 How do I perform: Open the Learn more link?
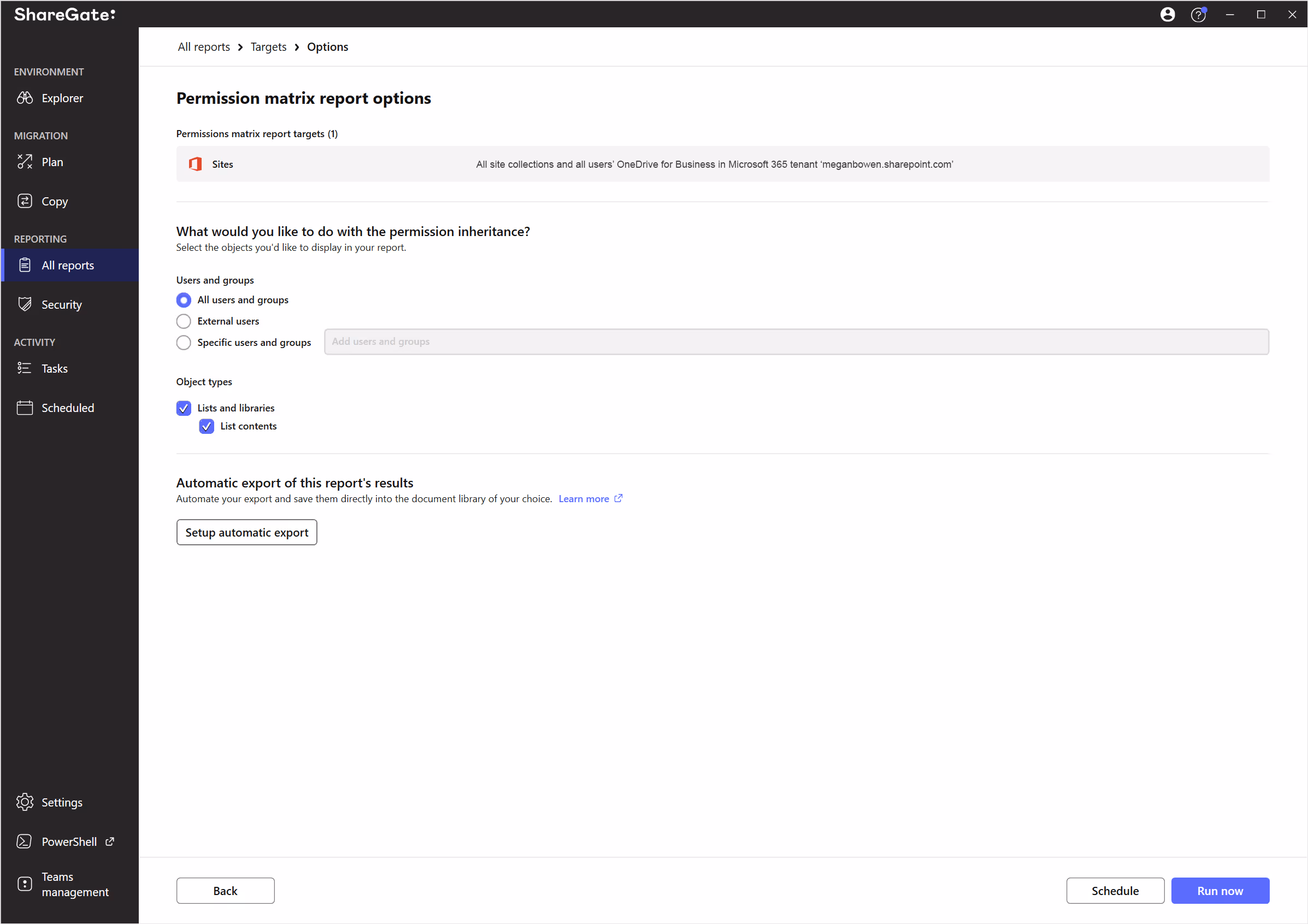click(x=584, y=498)
